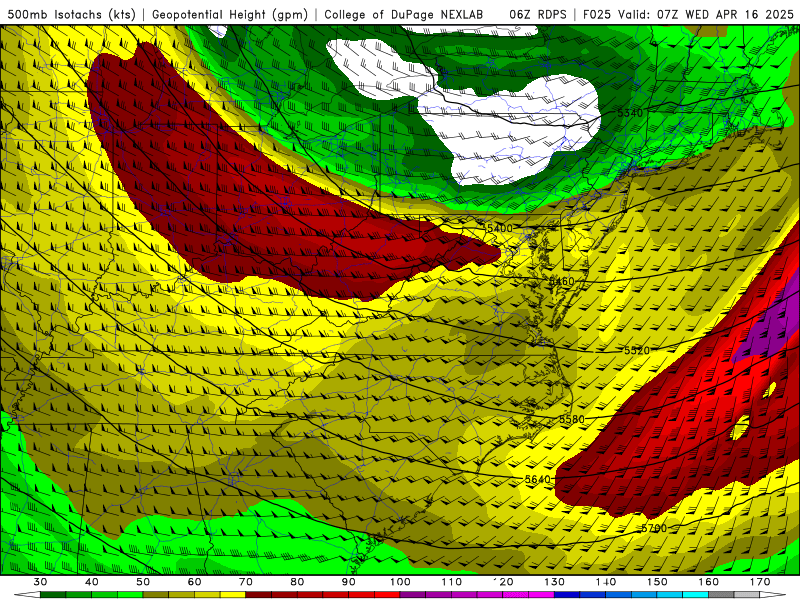
Task: Pick the dark green 30-35 kt legend swatch
Action: coord(53,595)
